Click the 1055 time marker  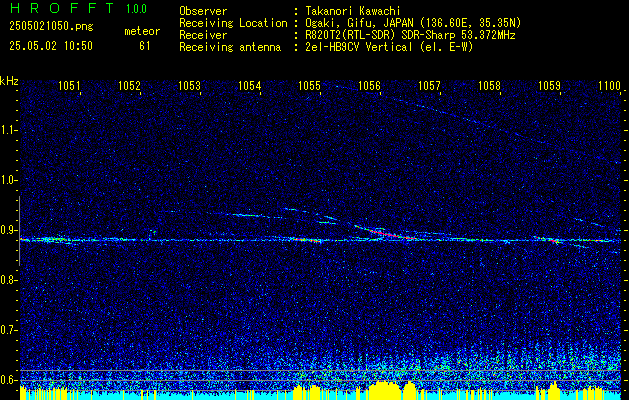pos(310,85)
